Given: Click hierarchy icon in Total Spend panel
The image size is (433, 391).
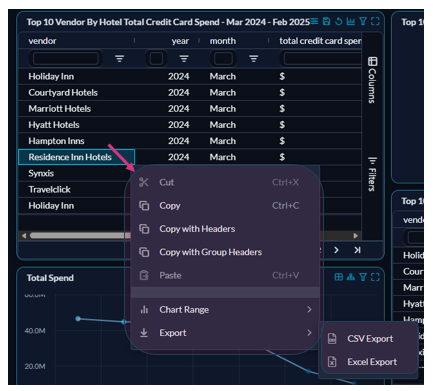Looking at the screenshot, I should click(351, 277).
